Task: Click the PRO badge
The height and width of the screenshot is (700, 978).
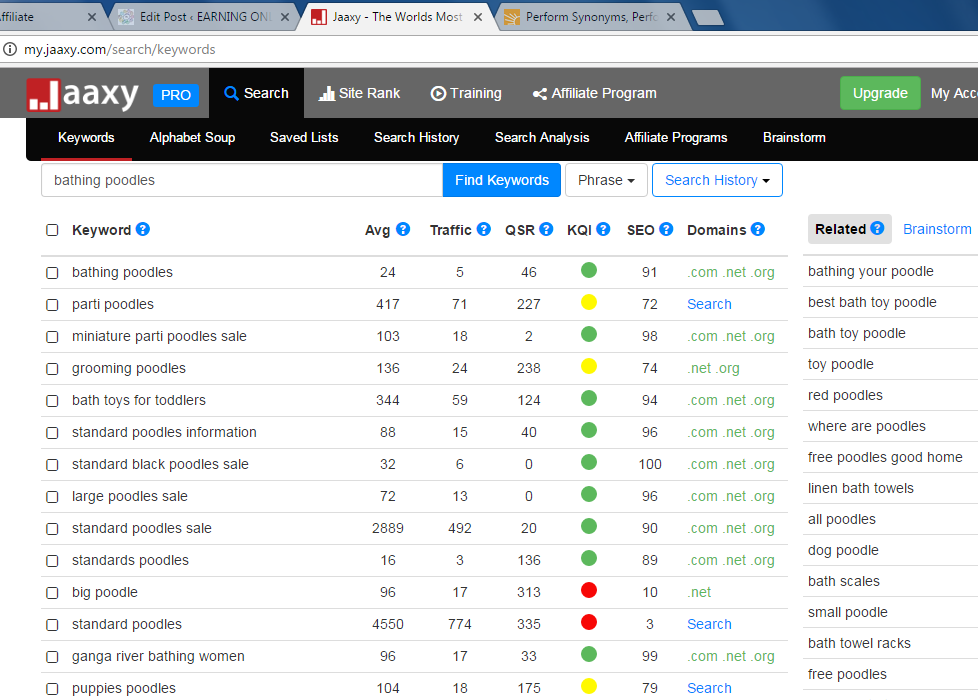Action: [x=176, y=95]
